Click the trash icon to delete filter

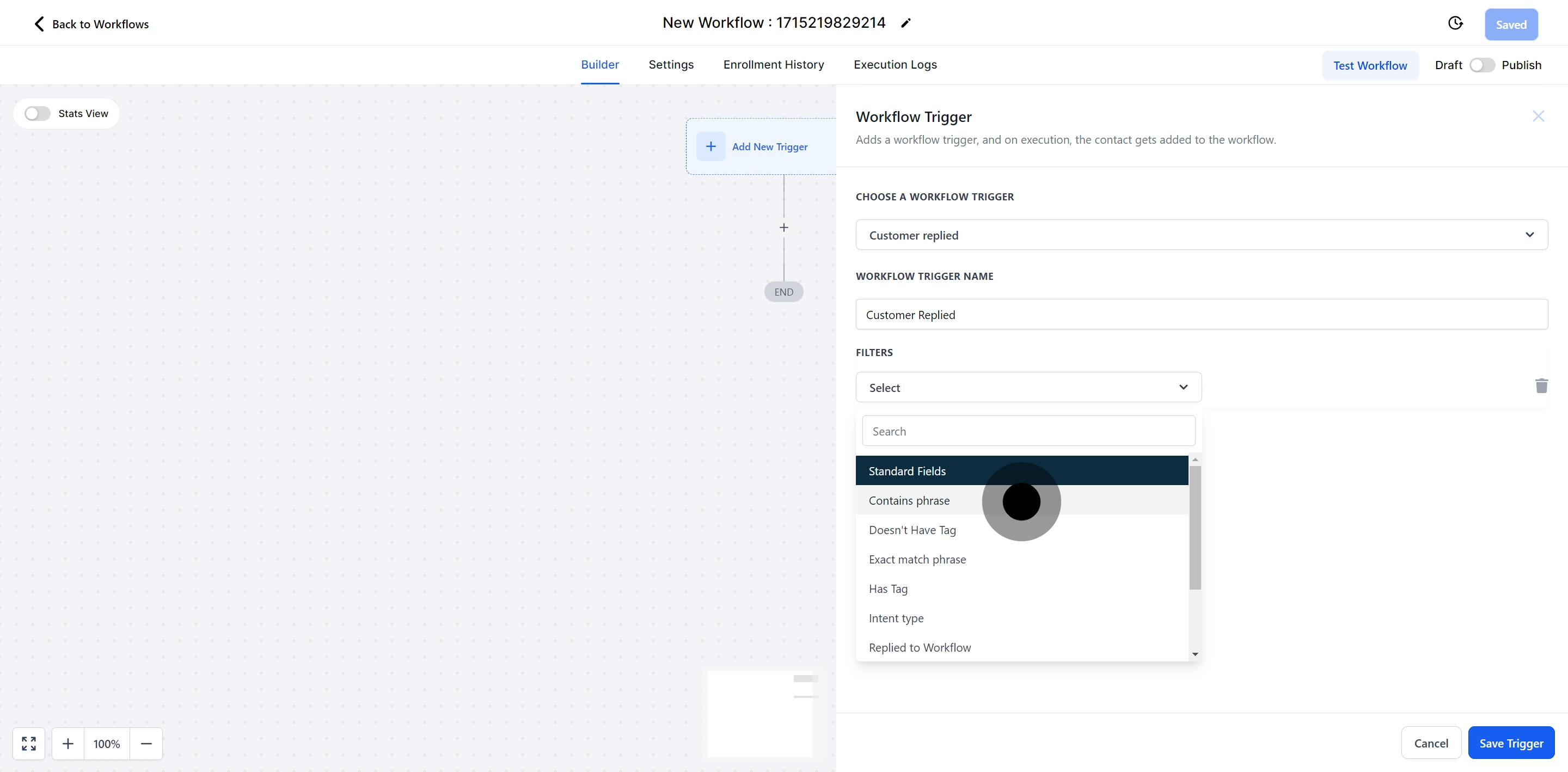pos(1541,386)
